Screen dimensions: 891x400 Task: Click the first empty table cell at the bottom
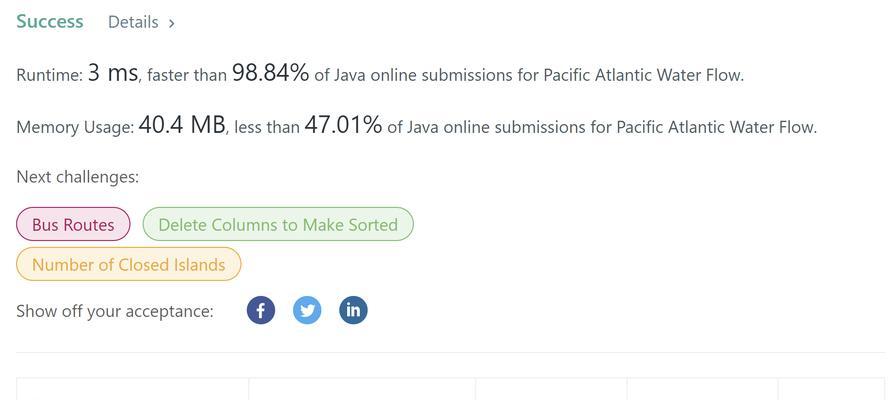pyautogui.click(x=132, y=389)
